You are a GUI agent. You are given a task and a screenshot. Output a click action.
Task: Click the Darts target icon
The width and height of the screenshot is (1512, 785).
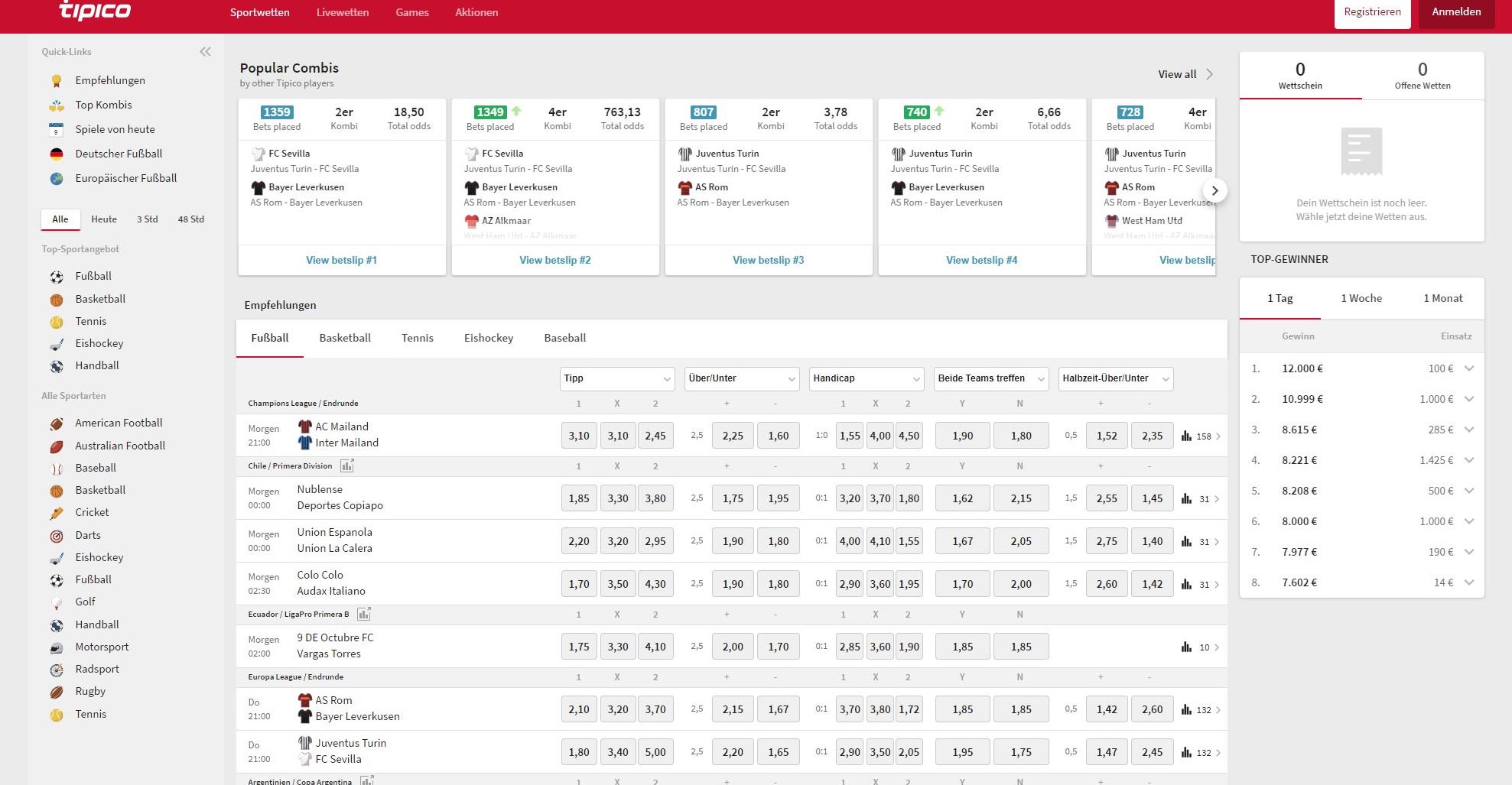click(x=57, y=536)
